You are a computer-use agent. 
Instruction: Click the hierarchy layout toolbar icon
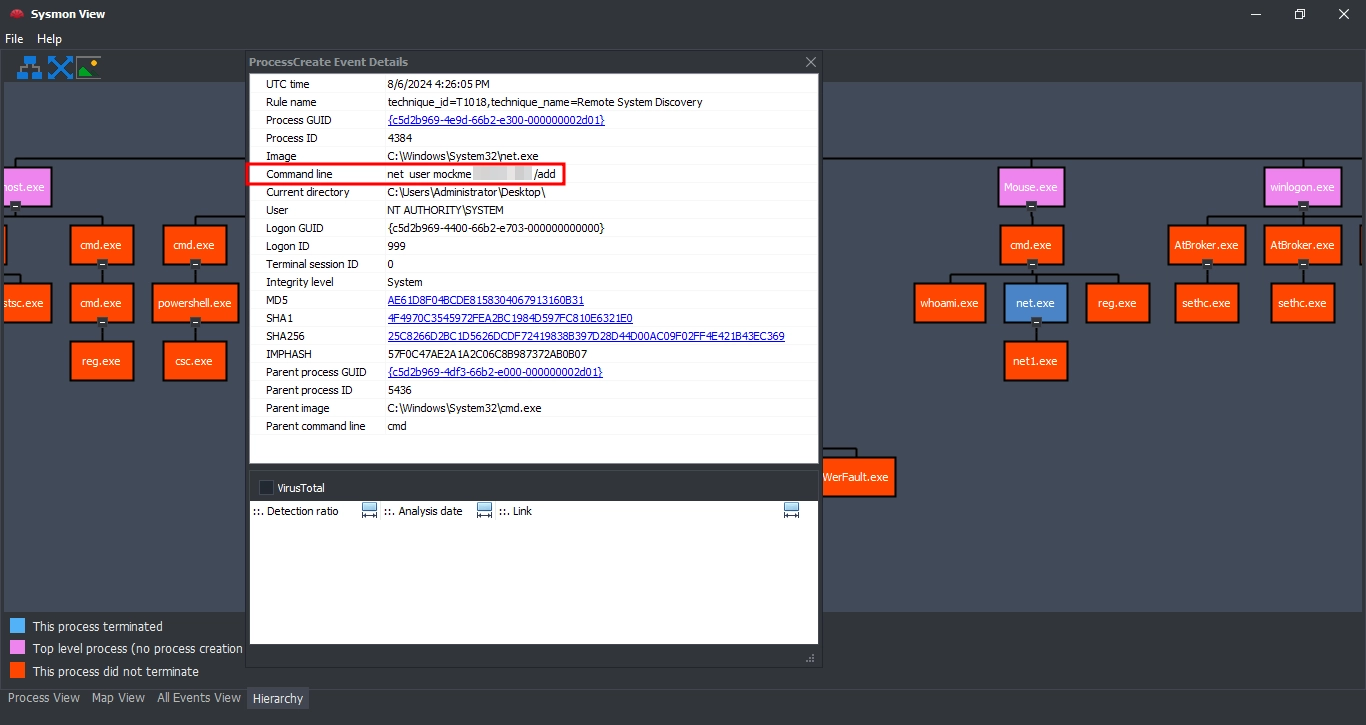pyautogui.click(x=30, y=67)
